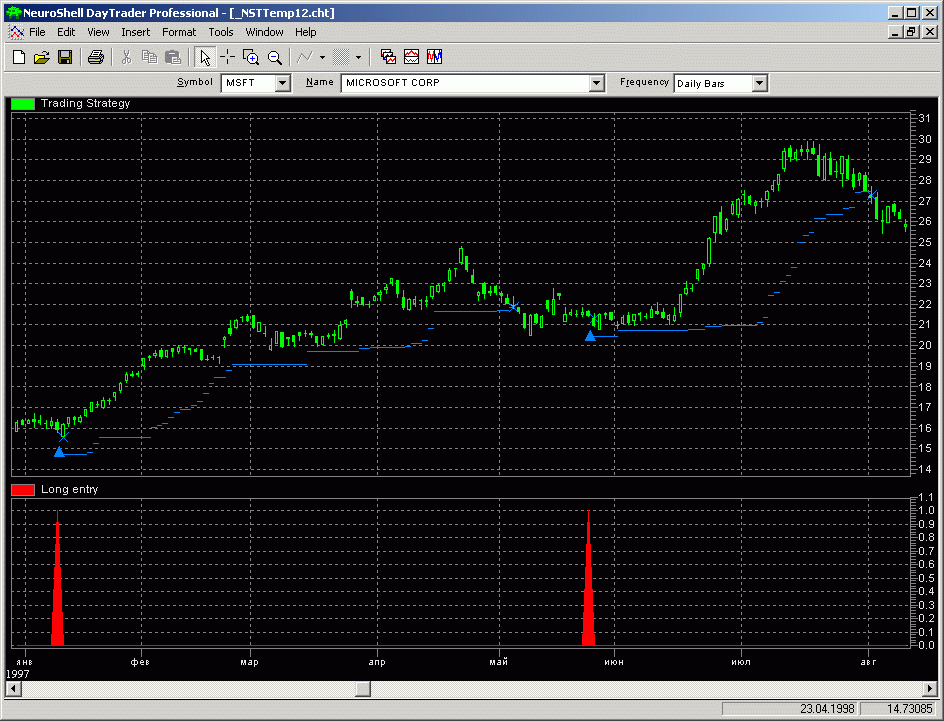
Task: Click the red Long entry legend swatch
Action: click(x=23, y=490)
